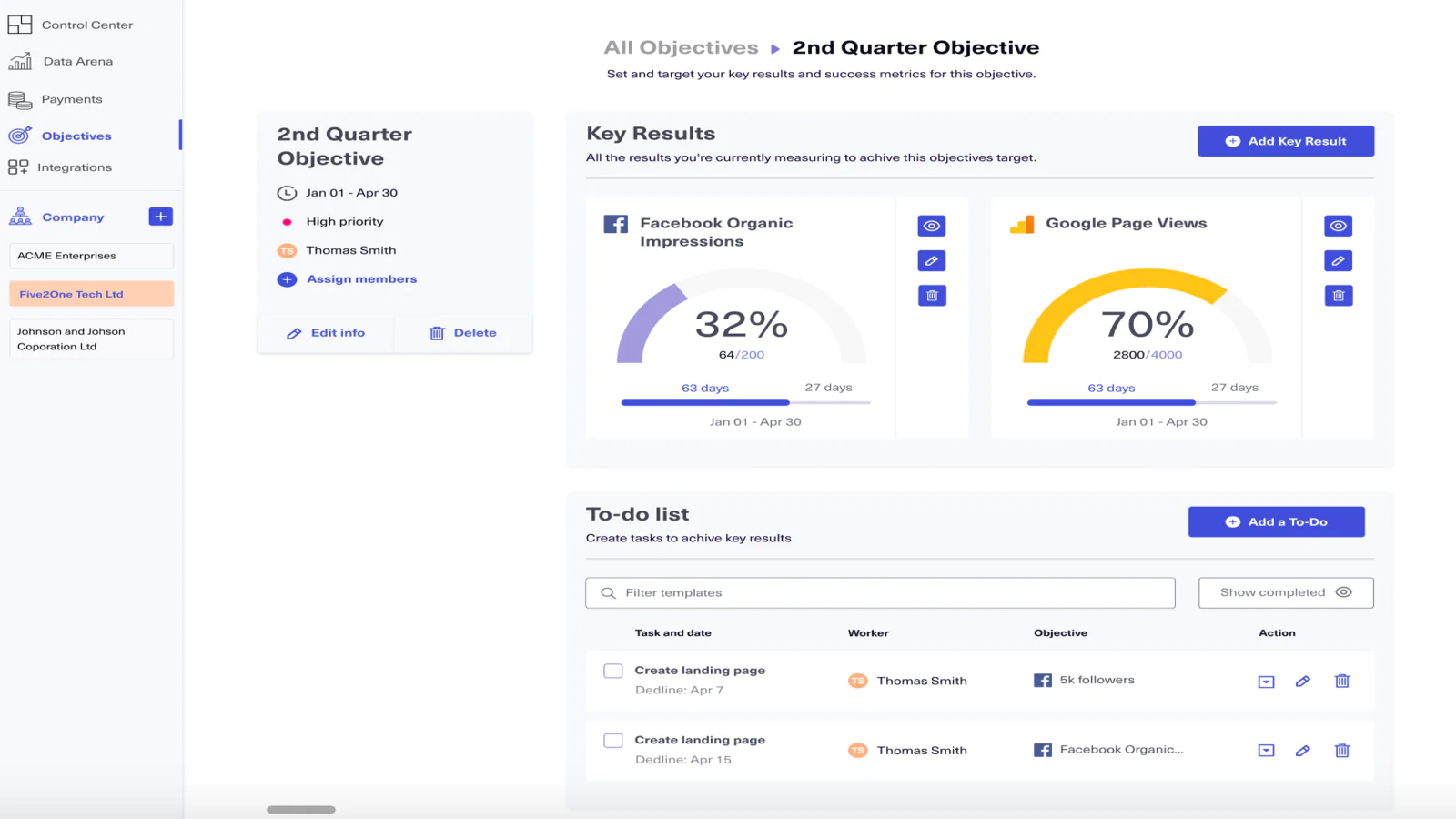Click the Integrations squares icon

pos(18,167)
